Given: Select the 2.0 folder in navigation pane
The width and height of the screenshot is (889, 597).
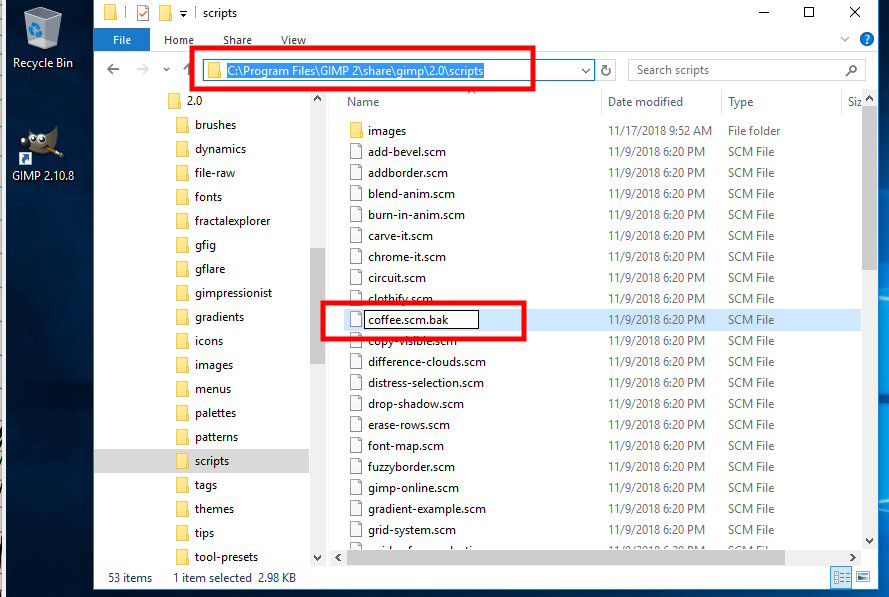Looking at the screenshot, I should click(185, 101).
